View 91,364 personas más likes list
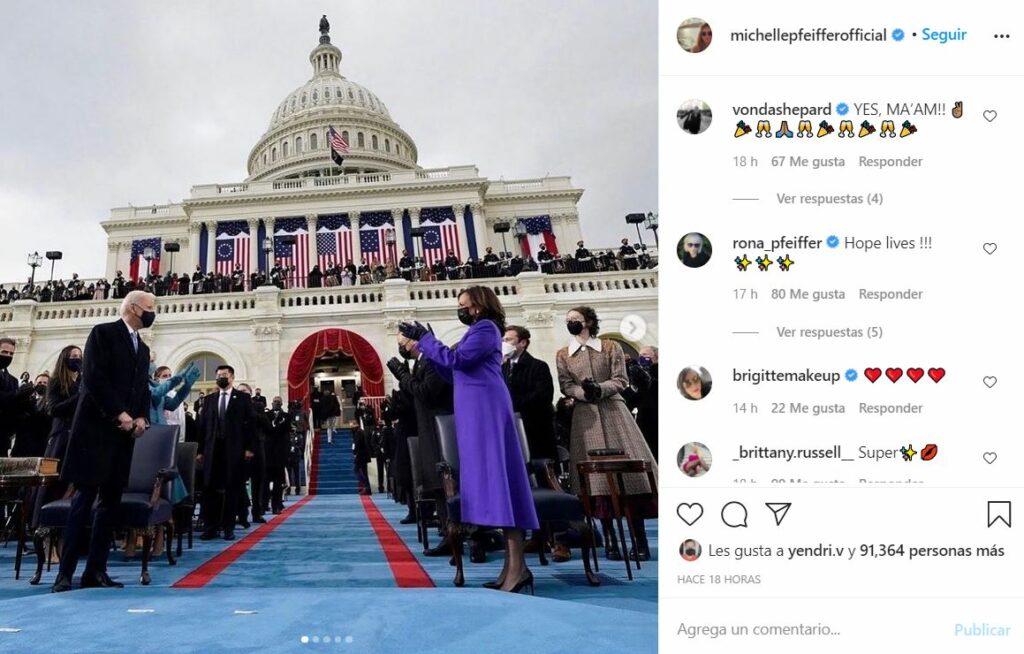The height and width of the screenshot is (654, 1024). (x=932, y=551)
